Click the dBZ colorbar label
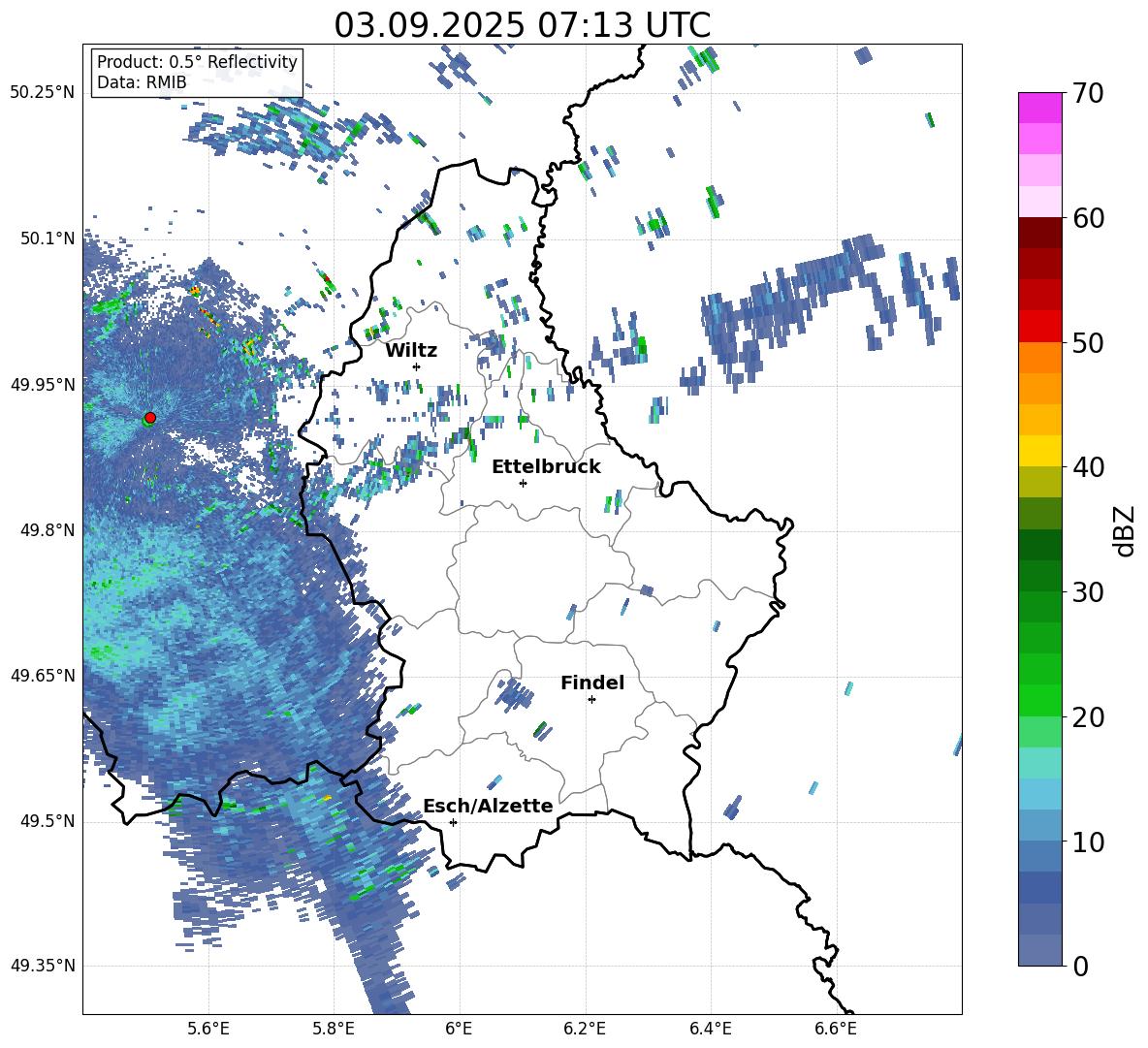Viewport: 1148px width, 1048px height. point(1125,530)
